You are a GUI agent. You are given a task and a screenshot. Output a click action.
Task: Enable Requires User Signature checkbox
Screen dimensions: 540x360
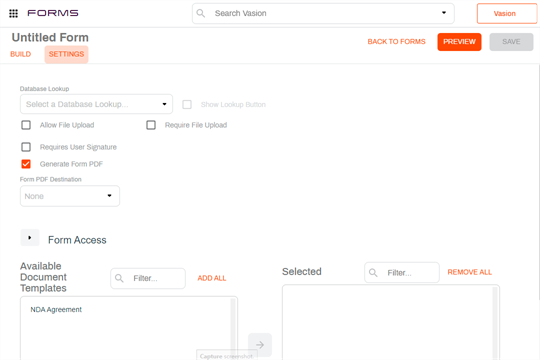pos(26,147)
